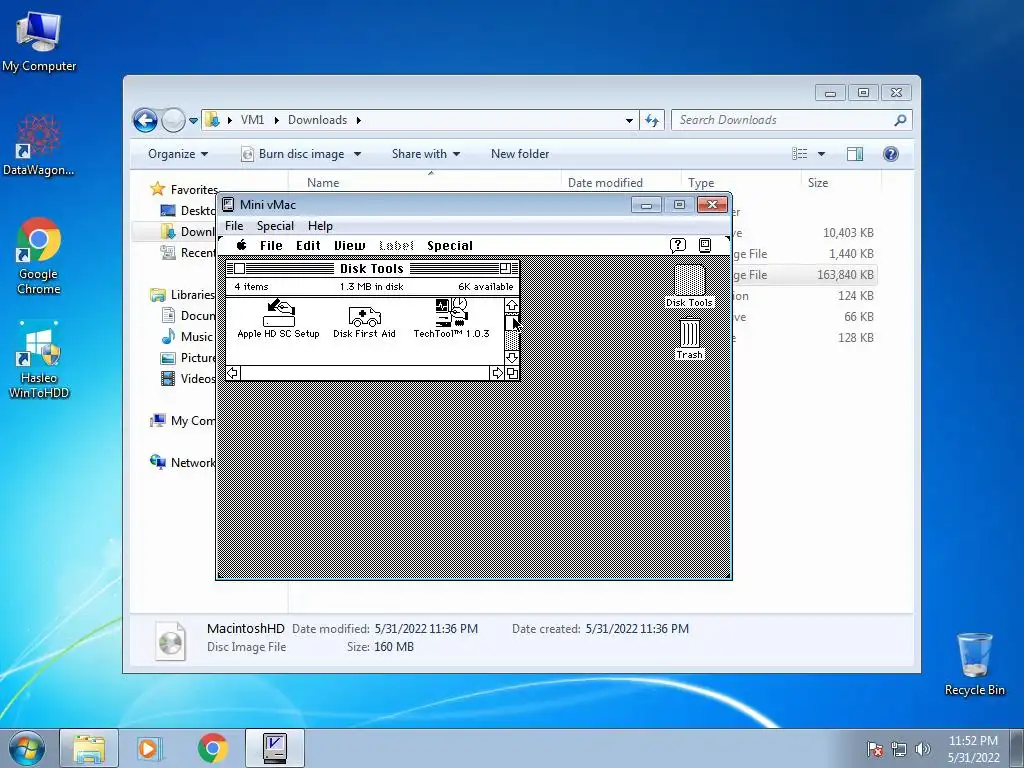
Task: Click the Action Center flag tray icon
Action: click(x=875, y=748)
